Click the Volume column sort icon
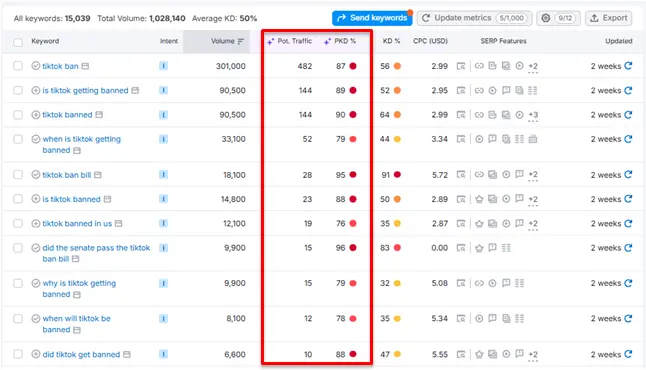This screenshot has width=646, height=370. coord(241,41)
